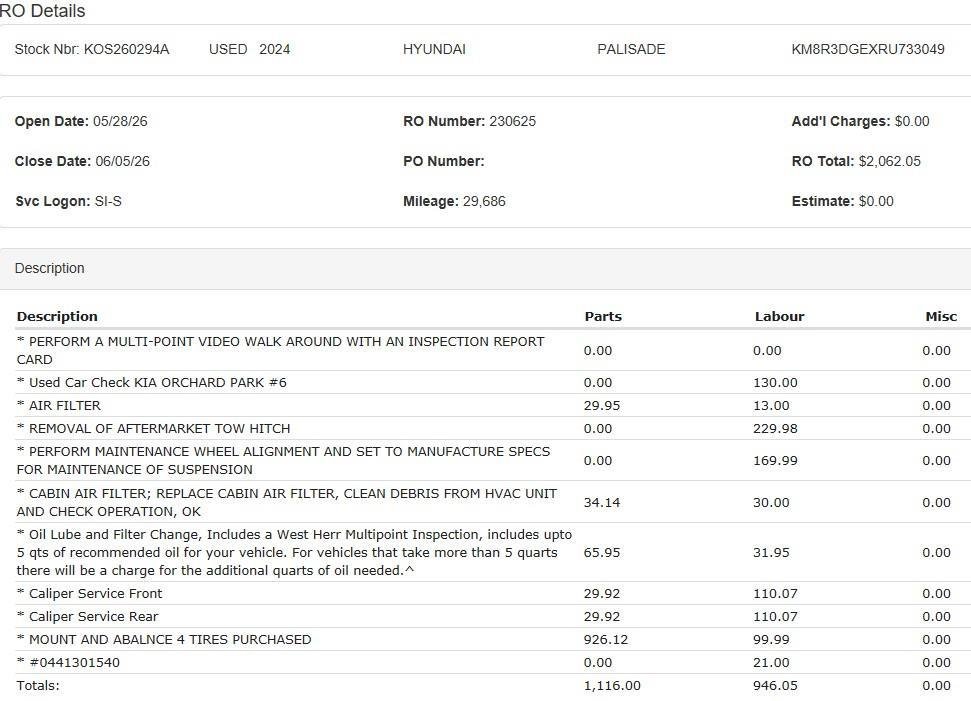Viewport: 971px width, 701px height.
Task: Click the Labour column header
Action: 779,316
